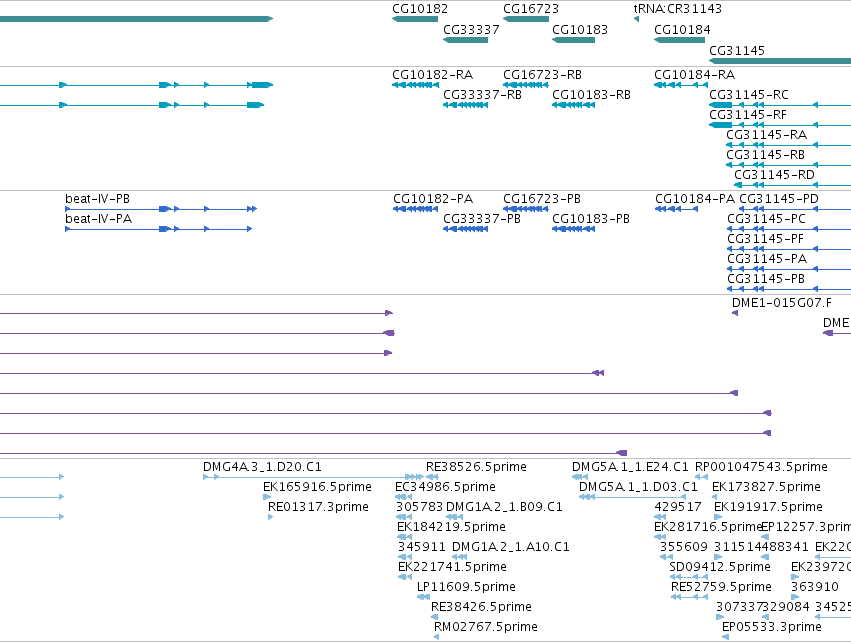The height and width of the screenshot is (642, 851).
Task: Select the EK165916.5prime EST label
Action: [317, 487]
